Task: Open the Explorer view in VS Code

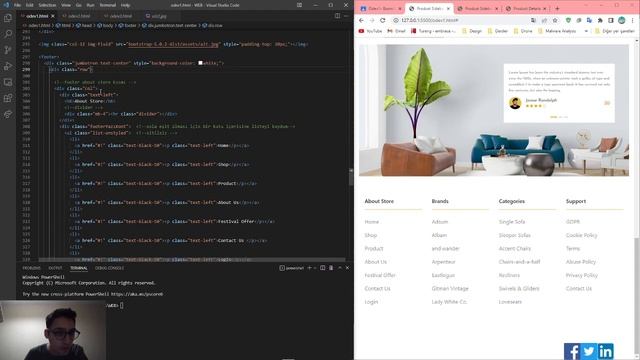Action: (x=8, y=18)
